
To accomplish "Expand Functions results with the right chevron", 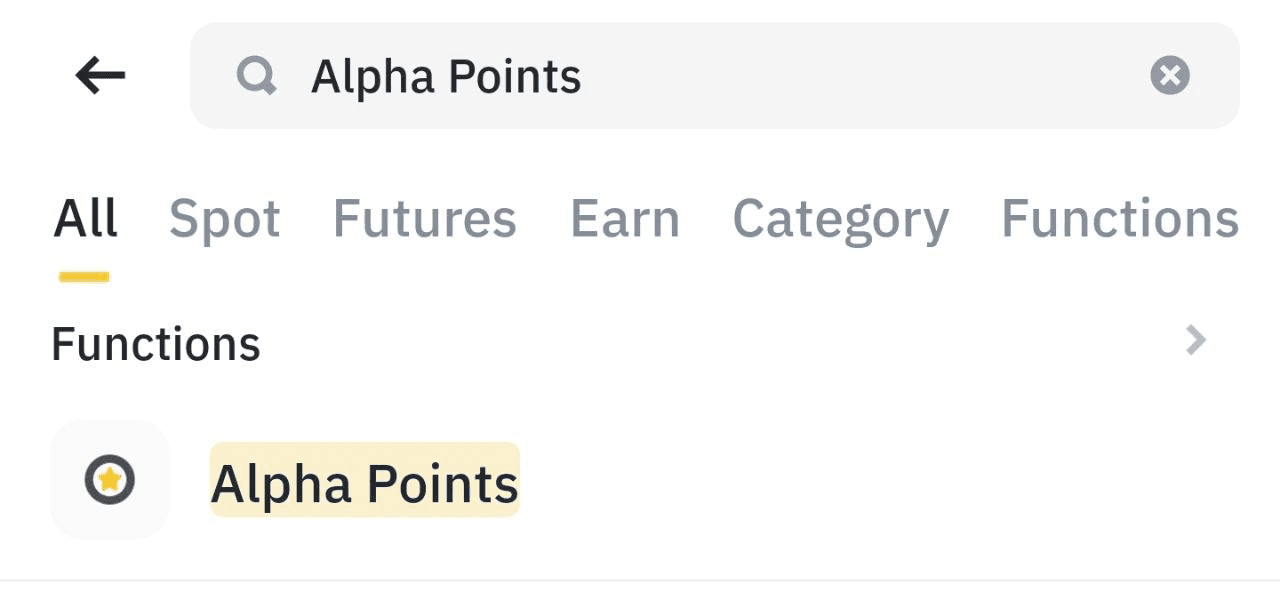I will pyautogui.click(x=1196, y=341).
